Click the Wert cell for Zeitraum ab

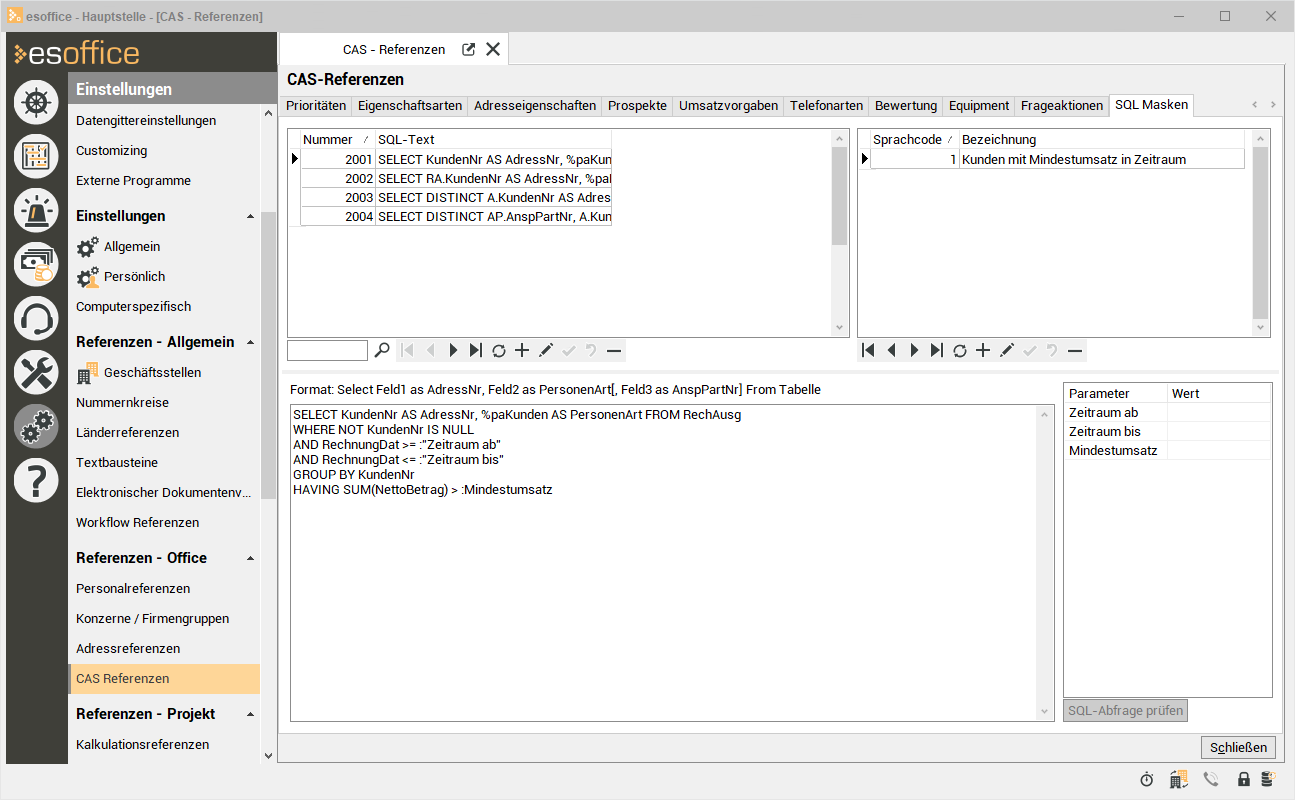click(1219, 413)
